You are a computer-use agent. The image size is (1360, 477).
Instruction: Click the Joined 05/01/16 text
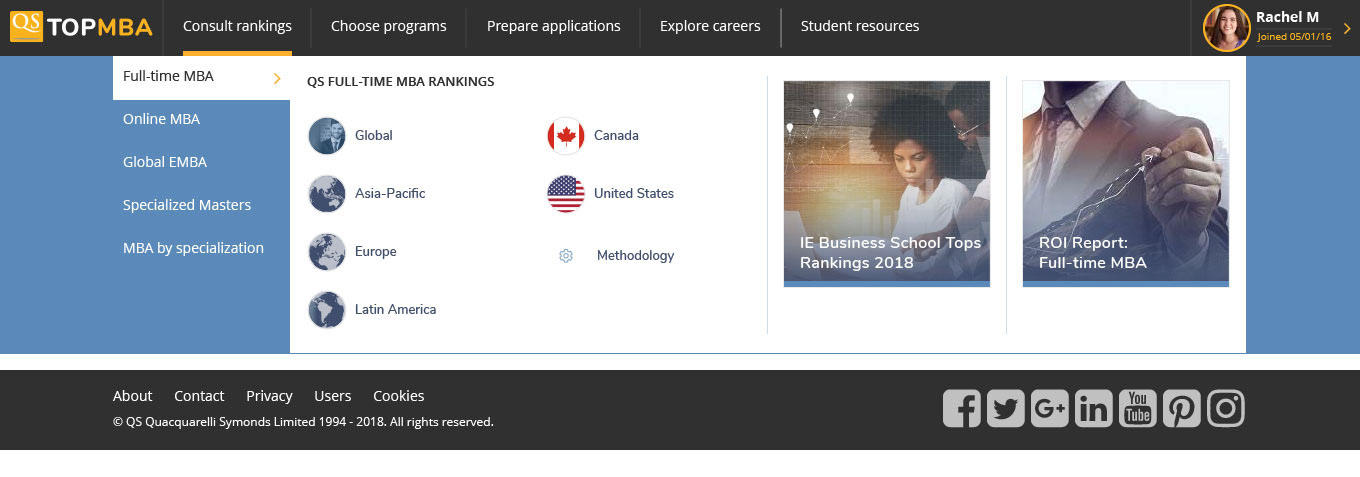click(x=1295, y=37)
